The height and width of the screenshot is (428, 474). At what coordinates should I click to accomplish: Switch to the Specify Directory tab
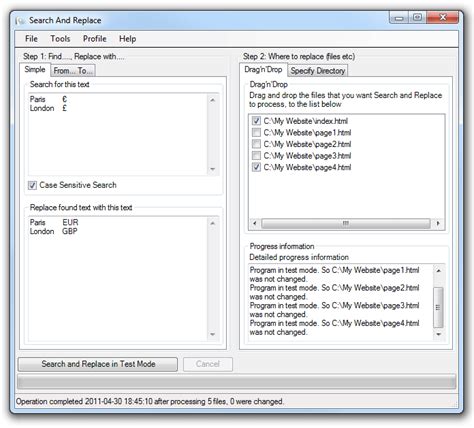click(x=318, y=71)
